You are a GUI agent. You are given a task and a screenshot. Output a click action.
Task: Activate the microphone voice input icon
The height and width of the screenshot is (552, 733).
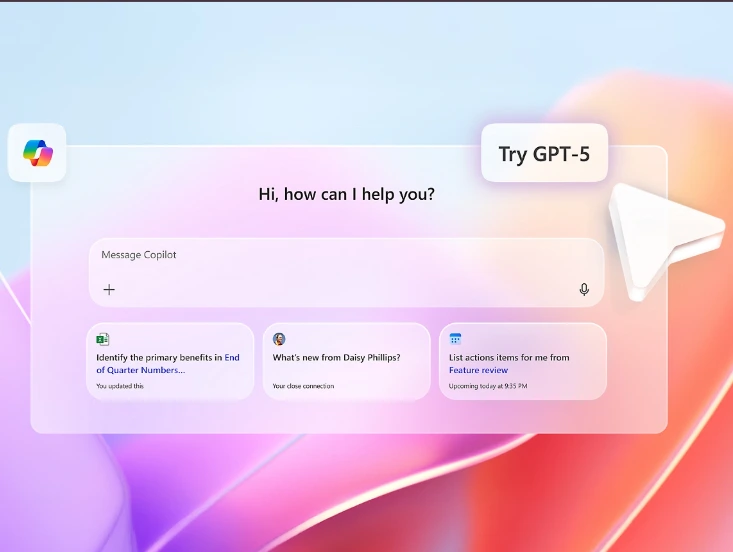click(x=584, y=290)
